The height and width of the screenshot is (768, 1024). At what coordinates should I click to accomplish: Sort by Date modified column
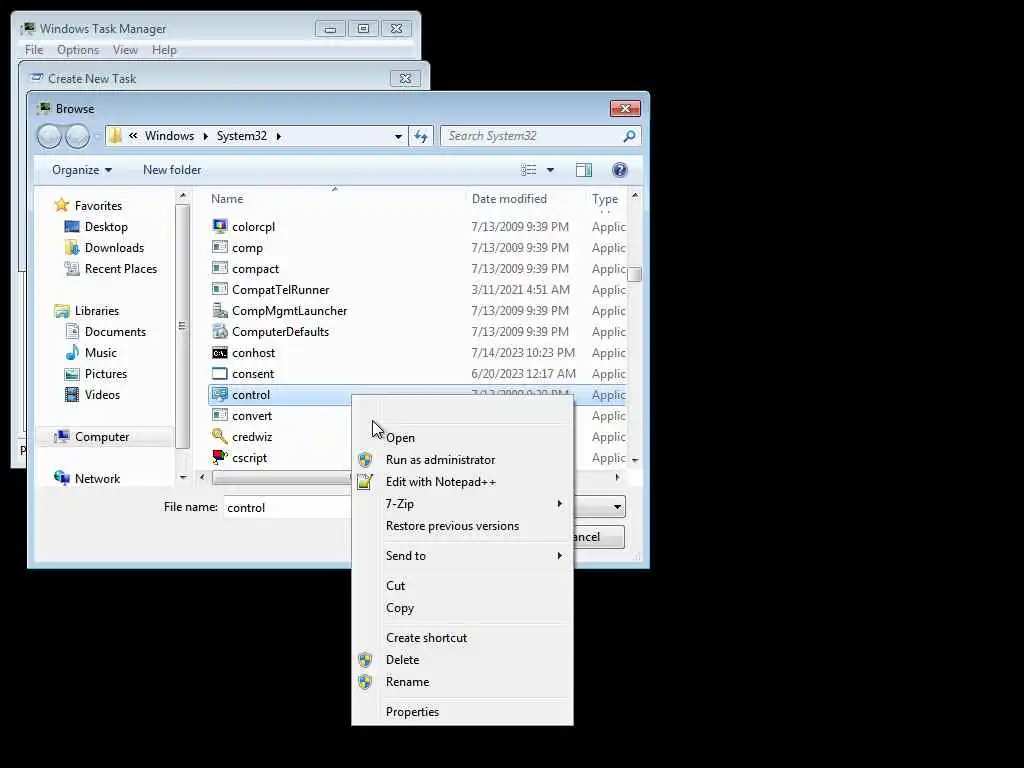(x=509, y=199)
